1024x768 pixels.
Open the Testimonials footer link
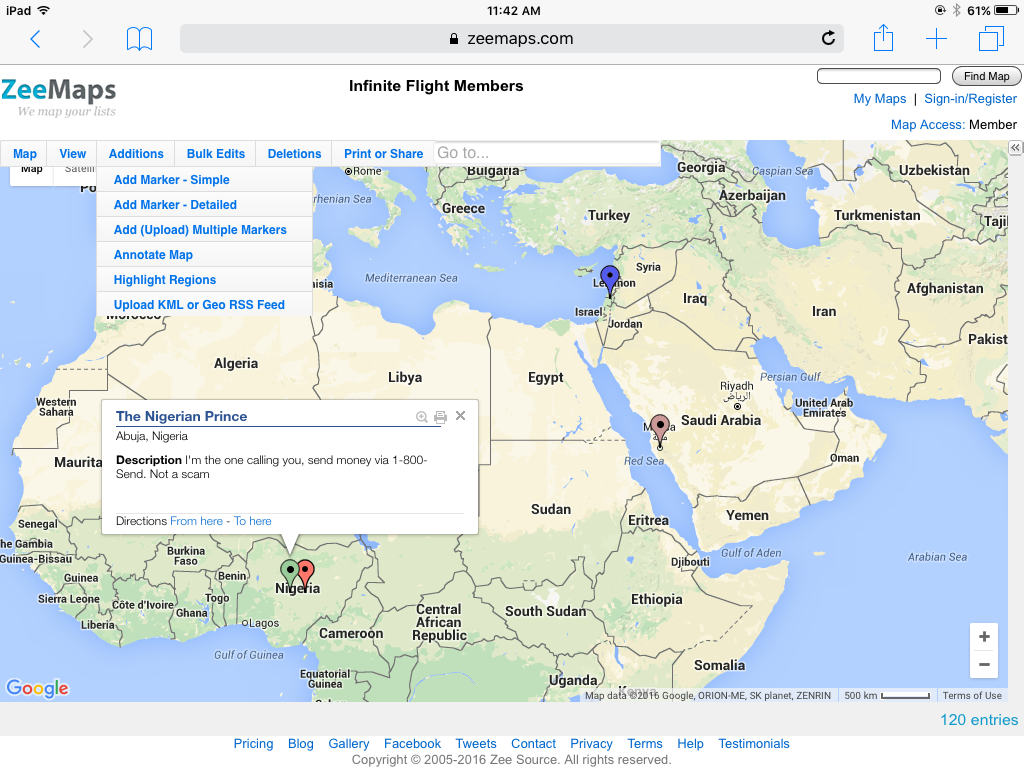coord(754,743)
